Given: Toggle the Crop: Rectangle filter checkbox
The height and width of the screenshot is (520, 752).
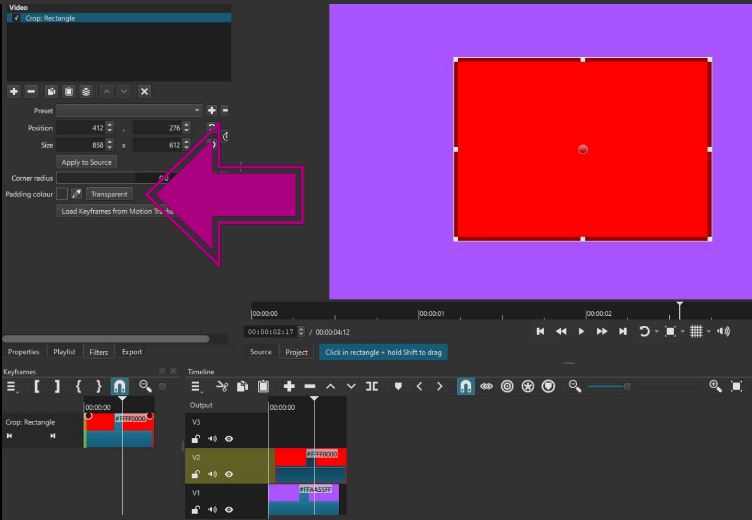Looking at the screenshot, I should [17, 18].
